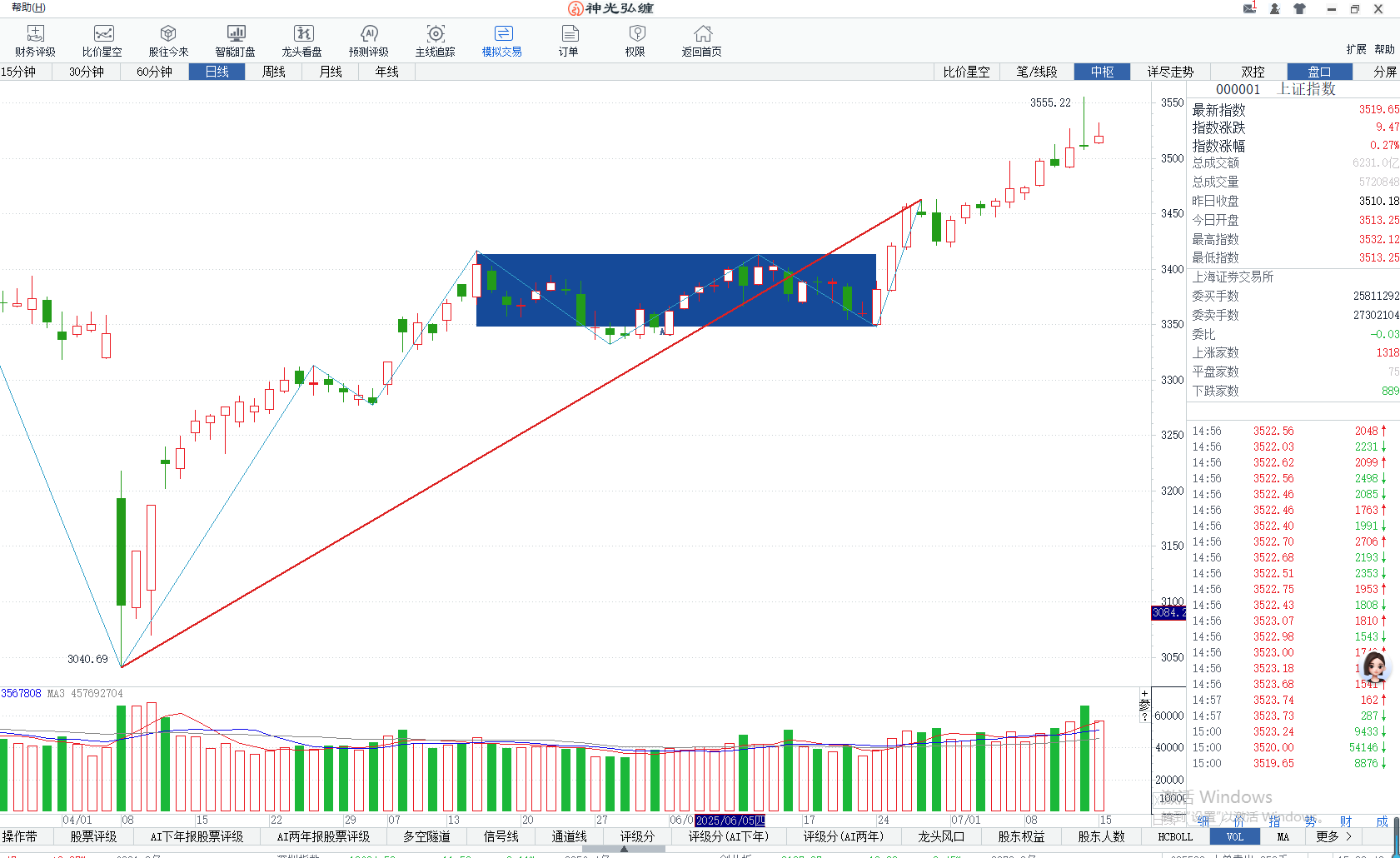Click the plus icon beside volume panel

[1144, 693]
